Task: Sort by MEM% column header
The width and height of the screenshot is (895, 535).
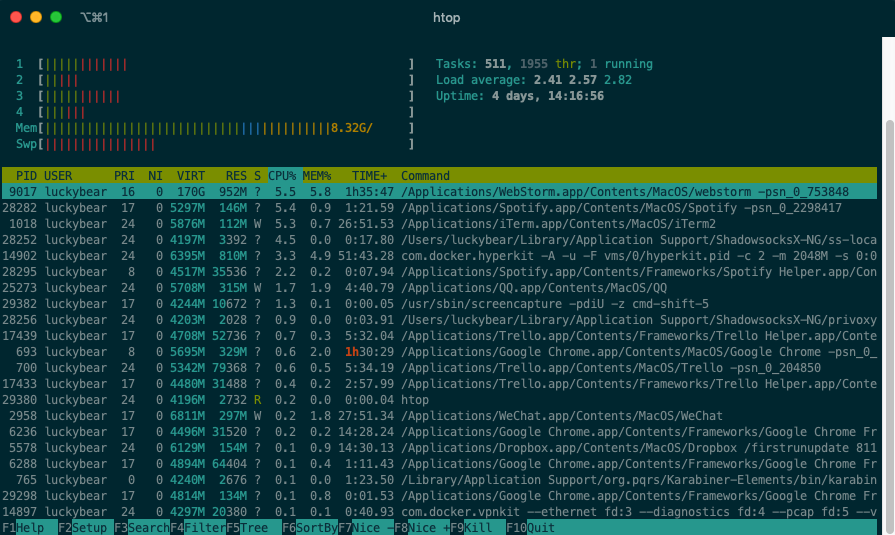Action: click(x=317, y=176)
